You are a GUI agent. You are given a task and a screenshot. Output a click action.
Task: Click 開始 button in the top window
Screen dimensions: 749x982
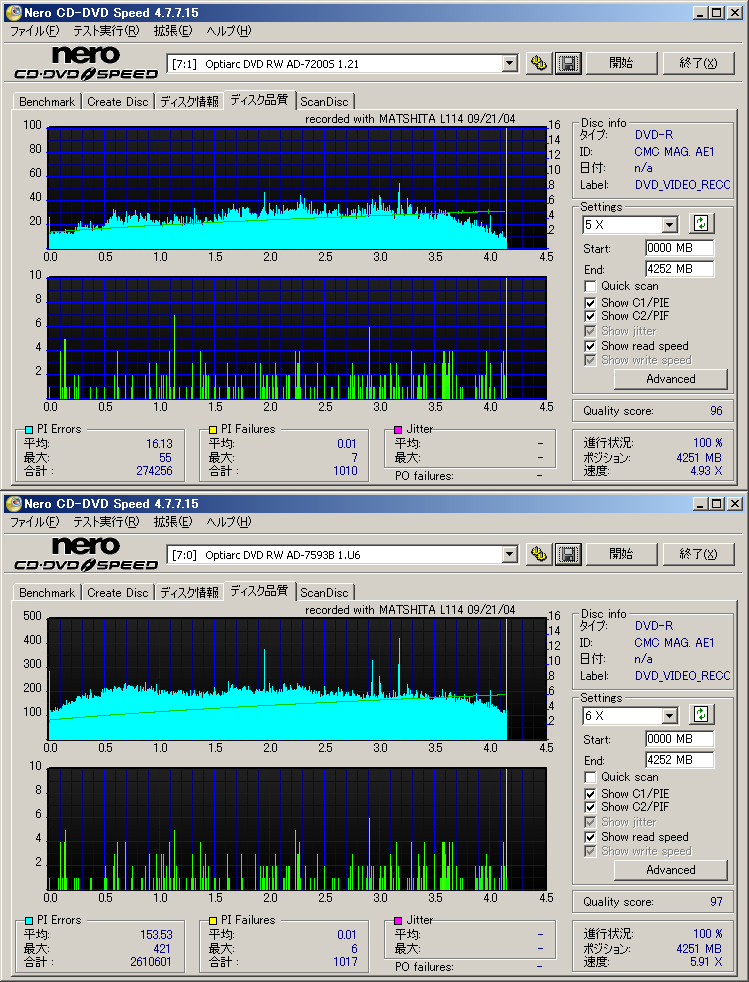[621, 63]
